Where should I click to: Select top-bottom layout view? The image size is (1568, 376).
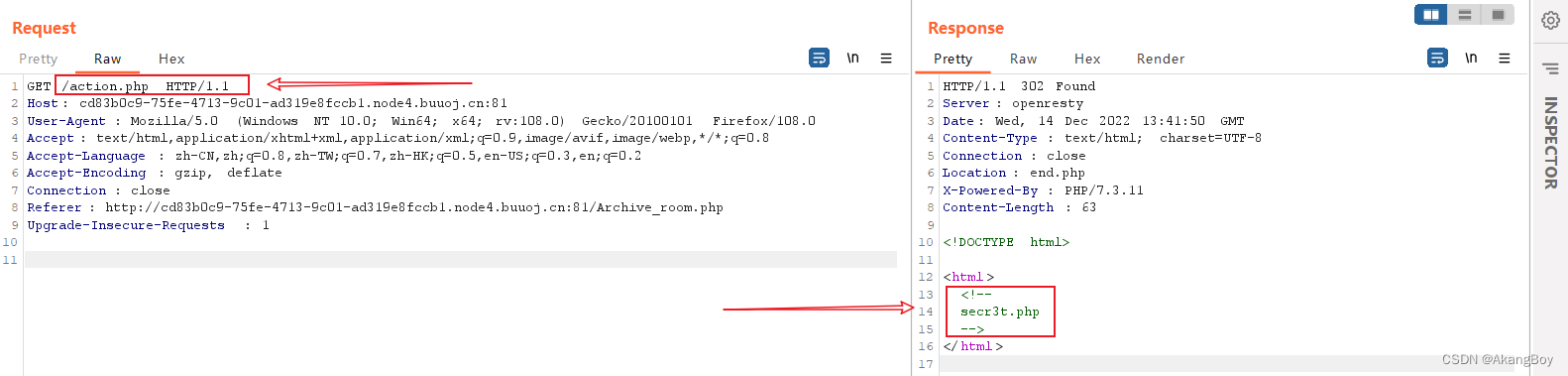coord(1465,15)
